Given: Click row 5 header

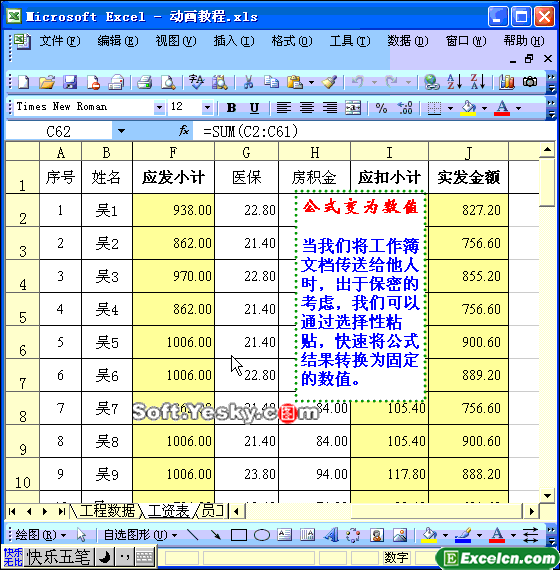Looking at the screenshot, I should (x=23, y=309).
